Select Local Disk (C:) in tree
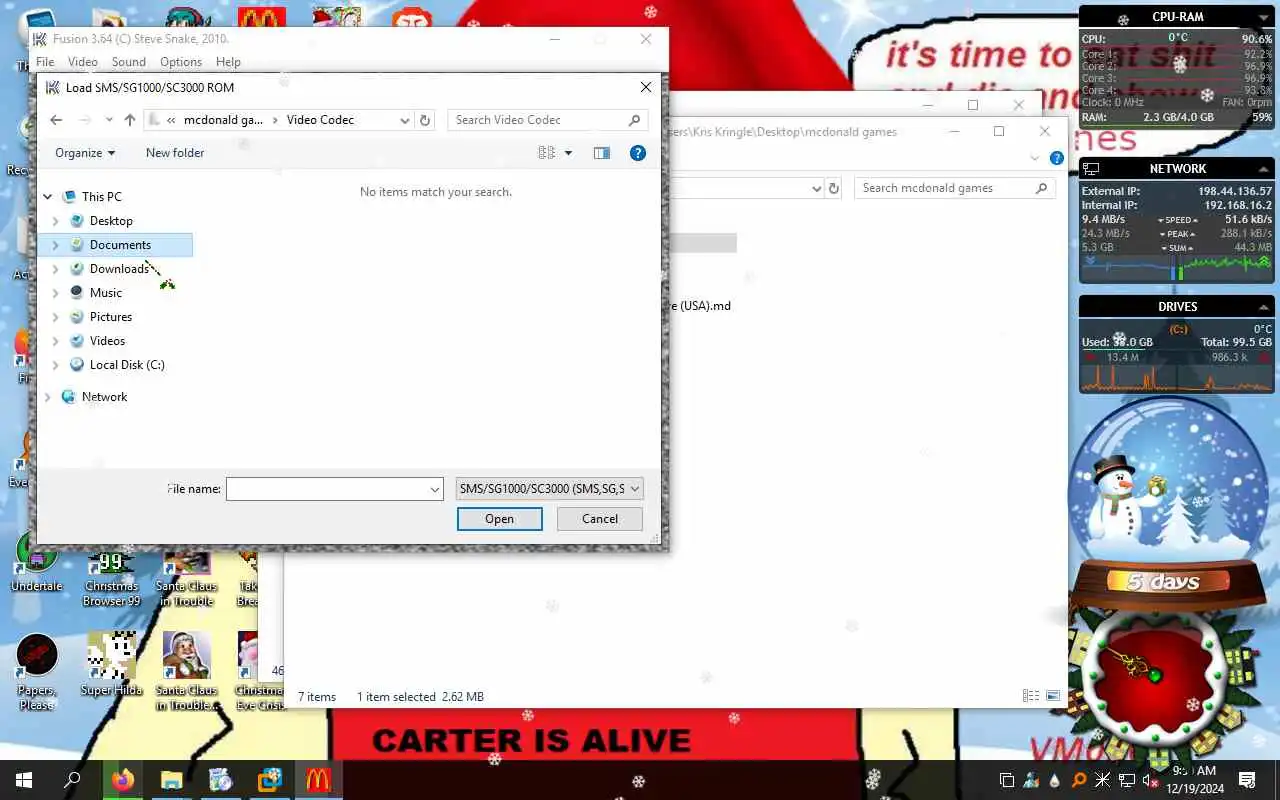 pos(126,365)
